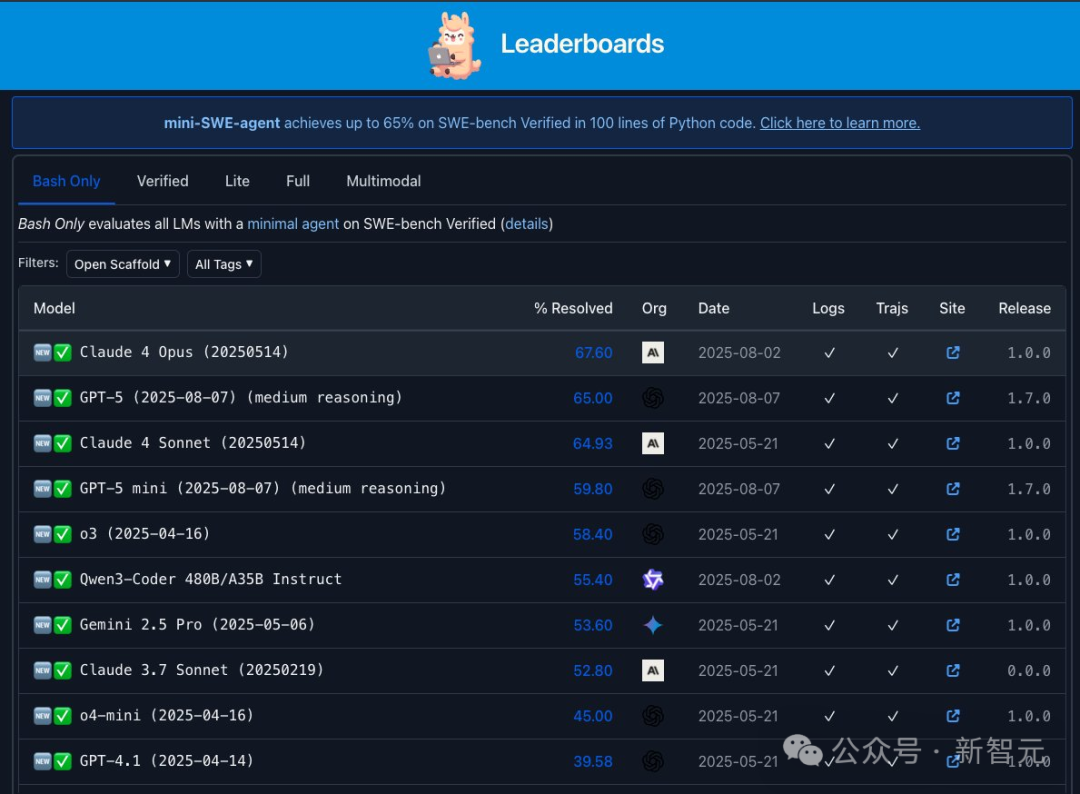
Task: Click the "GPT-4.1 (2025-04-14)" model name
Action: tap(167, 761)
